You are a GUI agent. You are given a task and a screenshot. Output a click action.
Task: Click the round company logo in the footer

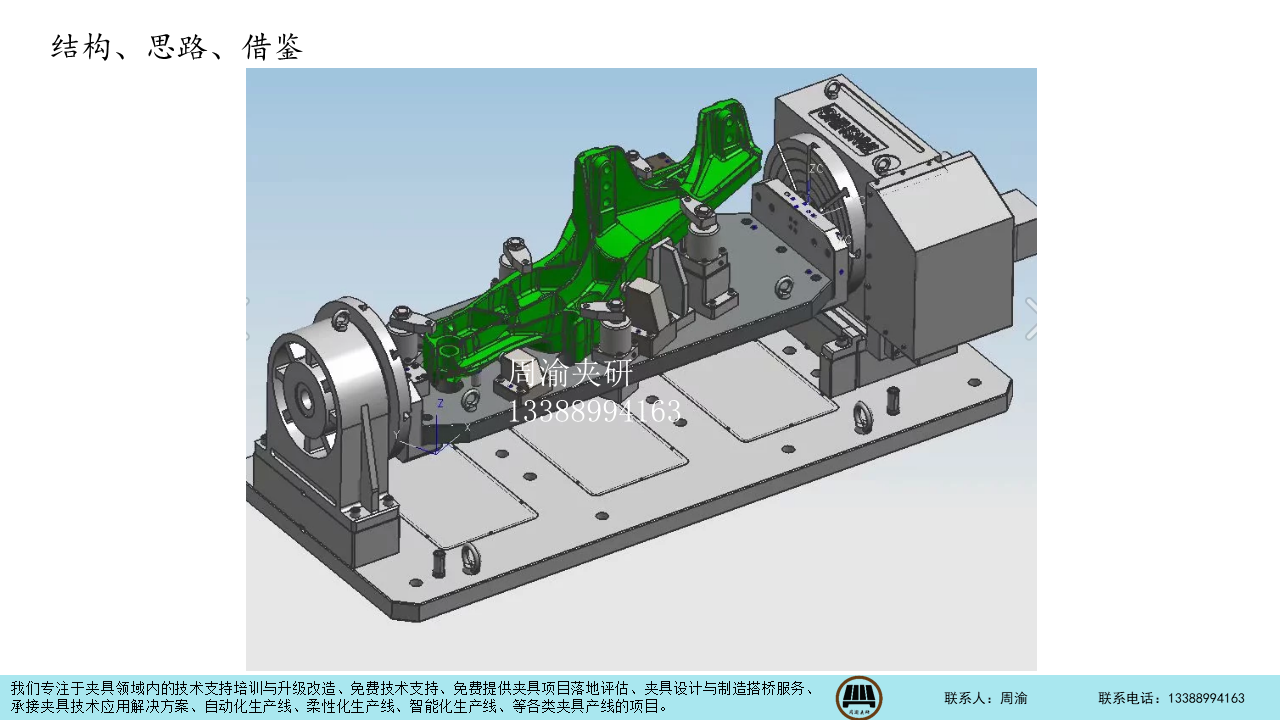(859, 698)
